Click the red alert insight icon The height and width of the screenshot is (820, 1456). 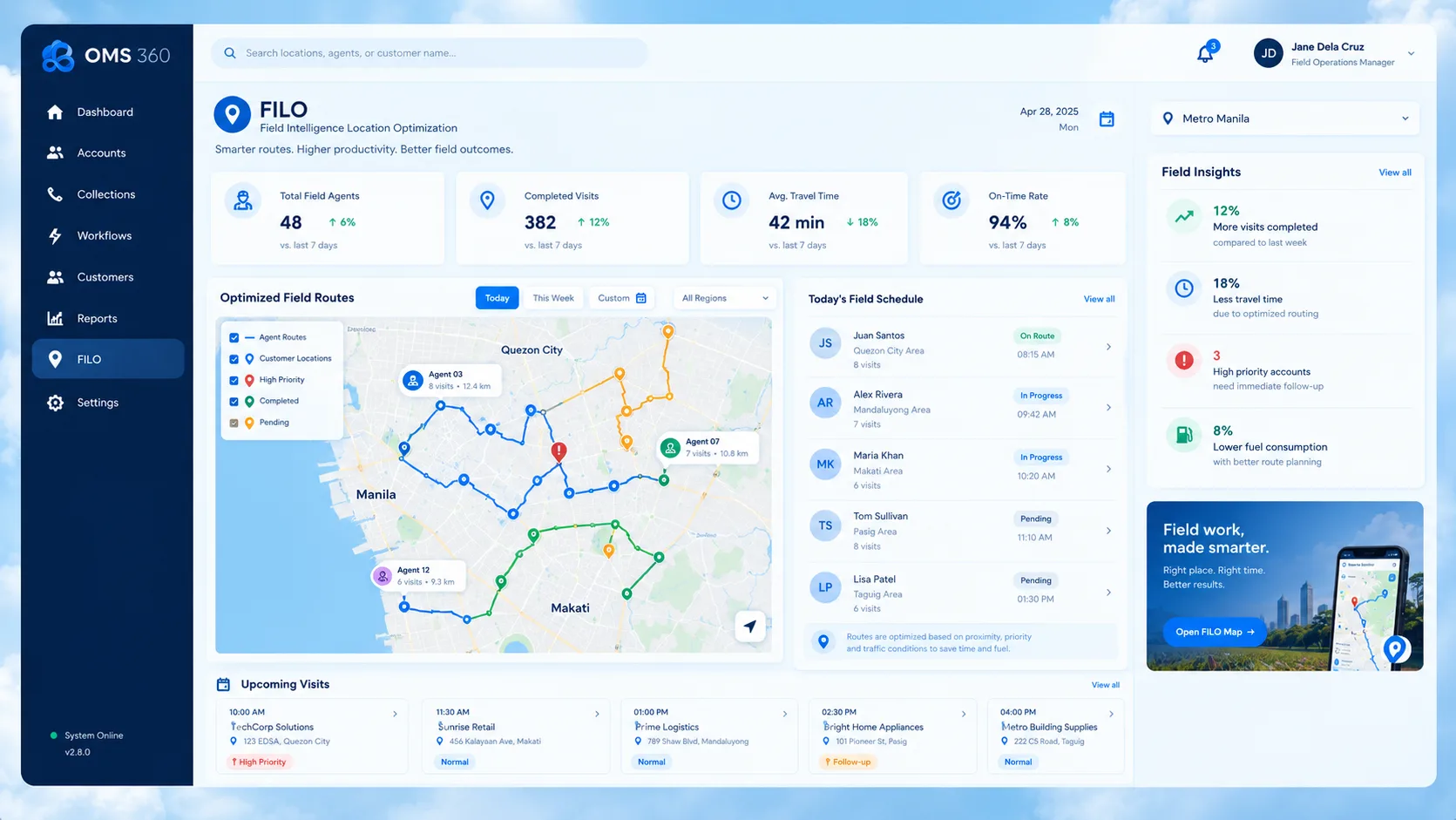click(1184, 360)
